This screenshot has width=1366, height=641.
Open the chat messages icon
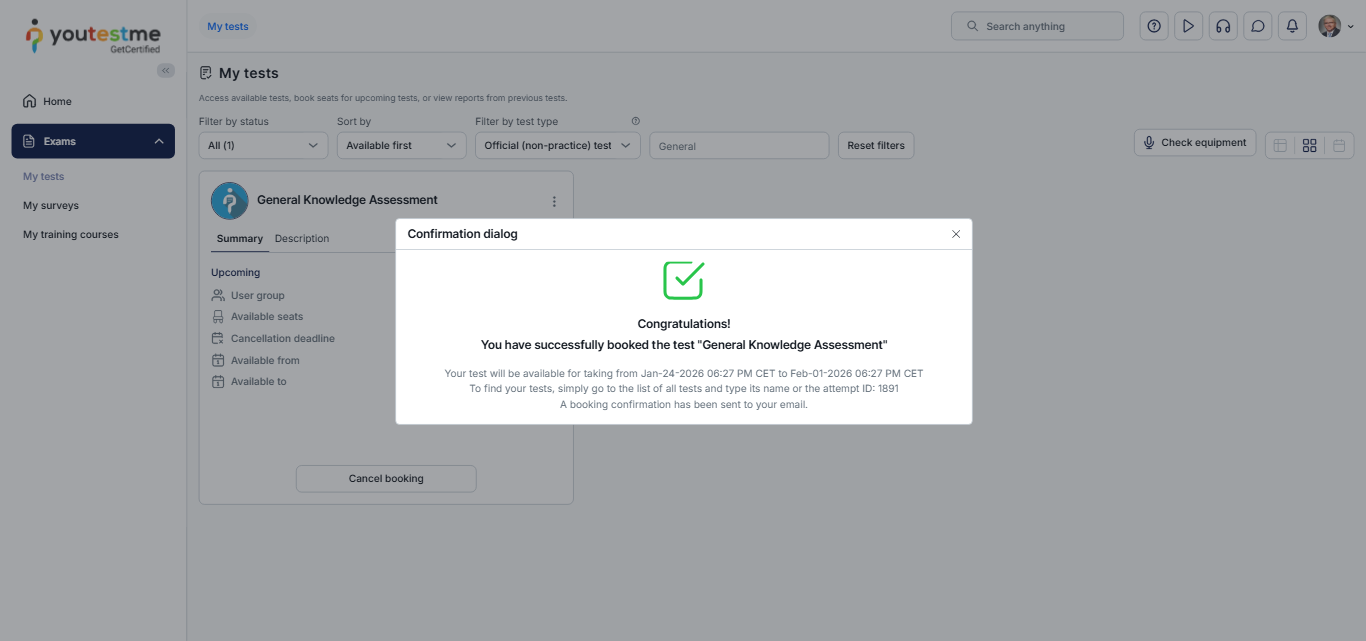[x=1258, y=26]
